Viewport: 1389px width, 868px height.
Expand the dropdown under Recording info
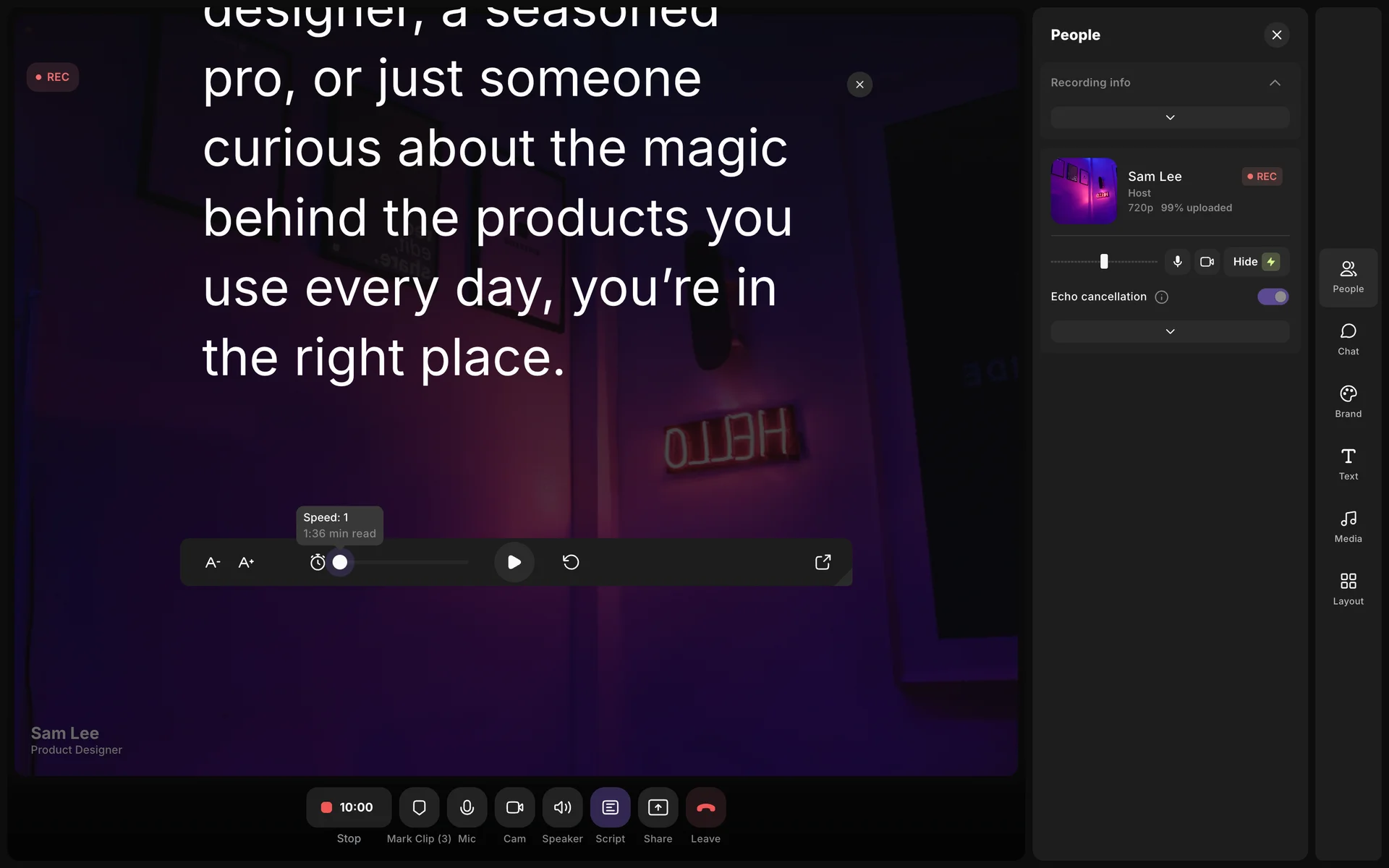(x=1170, y=117)
